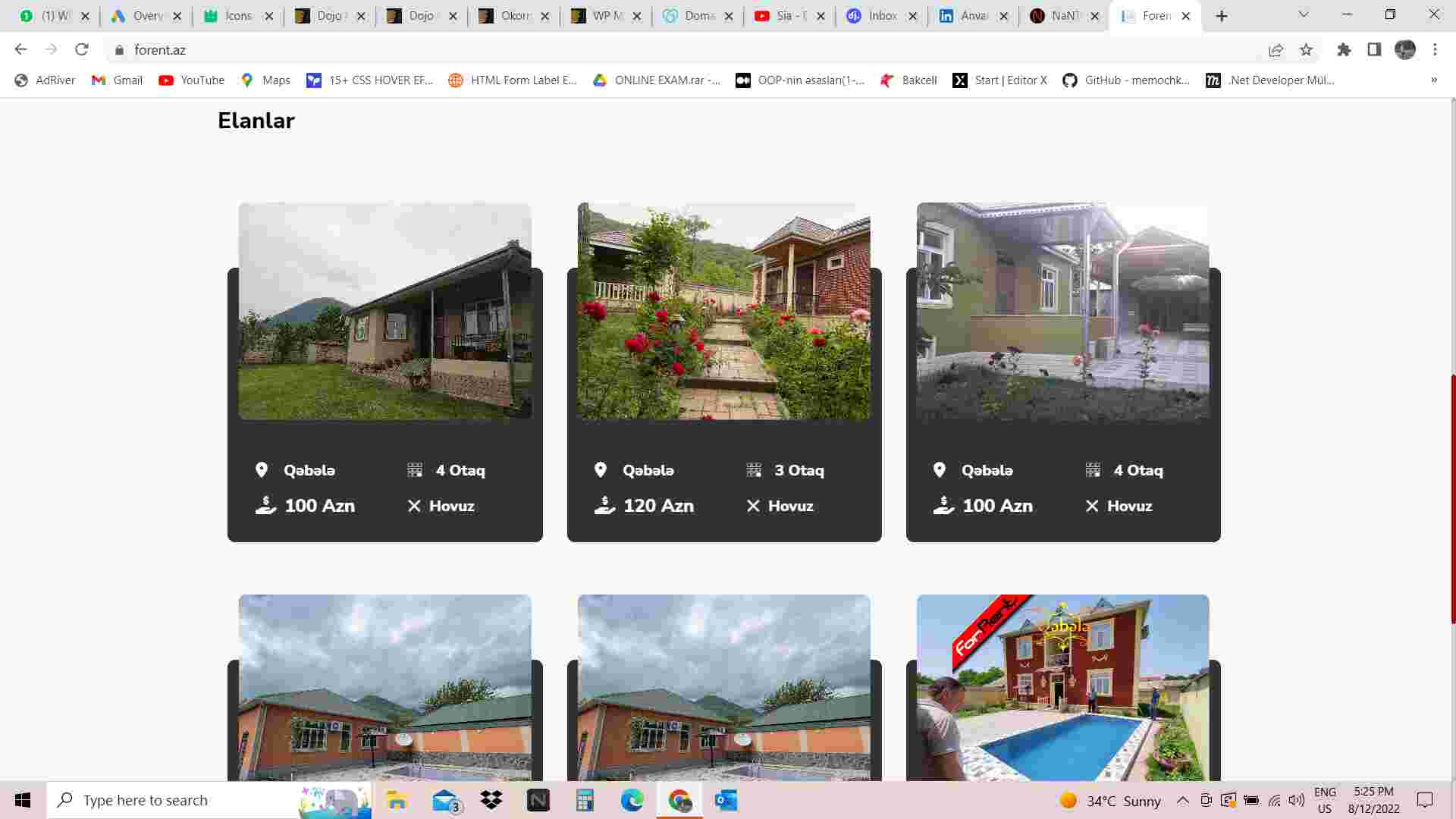Open Microsoft Edge from the taskbar

point(632,800)
